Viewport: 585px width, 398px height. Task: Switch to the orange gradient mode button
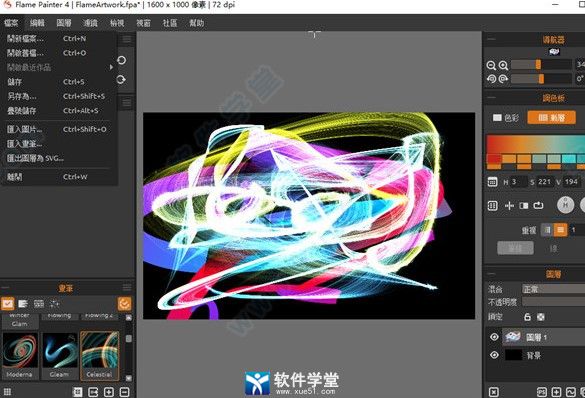click(551, 118)
